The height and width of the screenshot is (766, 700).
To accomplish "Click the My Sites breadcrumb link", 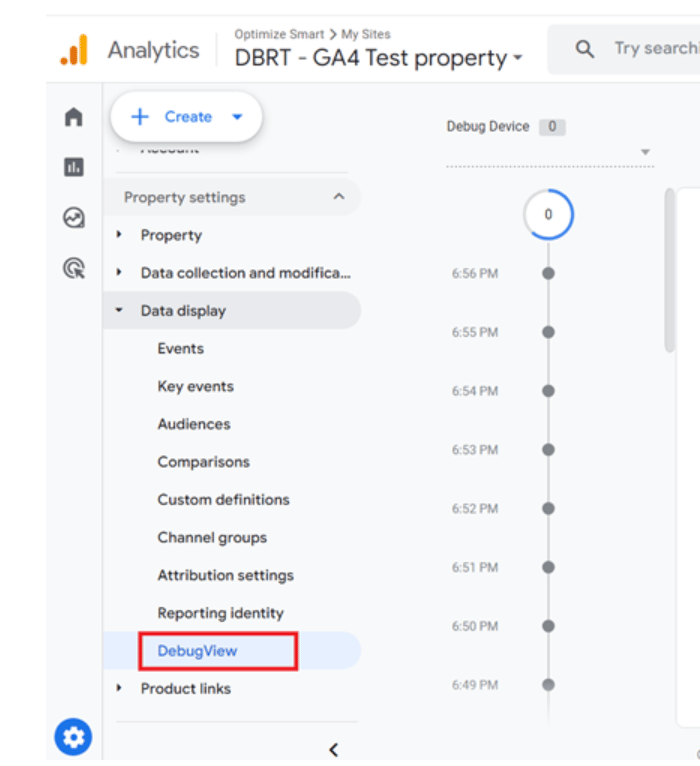I will coord(365,34).
